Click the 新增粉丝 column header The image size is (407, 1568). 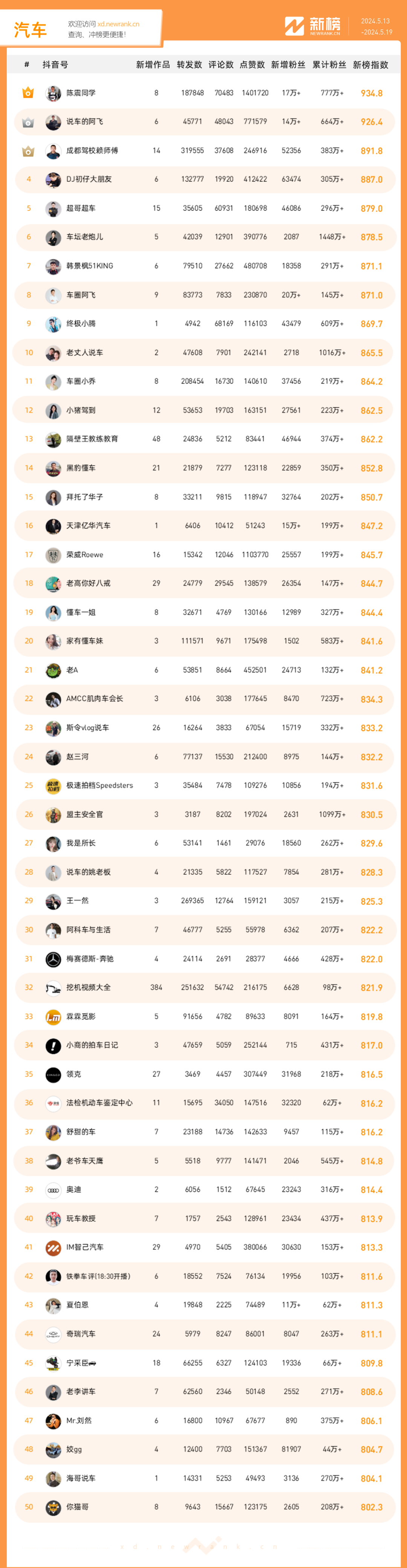(x=288, y=65)
